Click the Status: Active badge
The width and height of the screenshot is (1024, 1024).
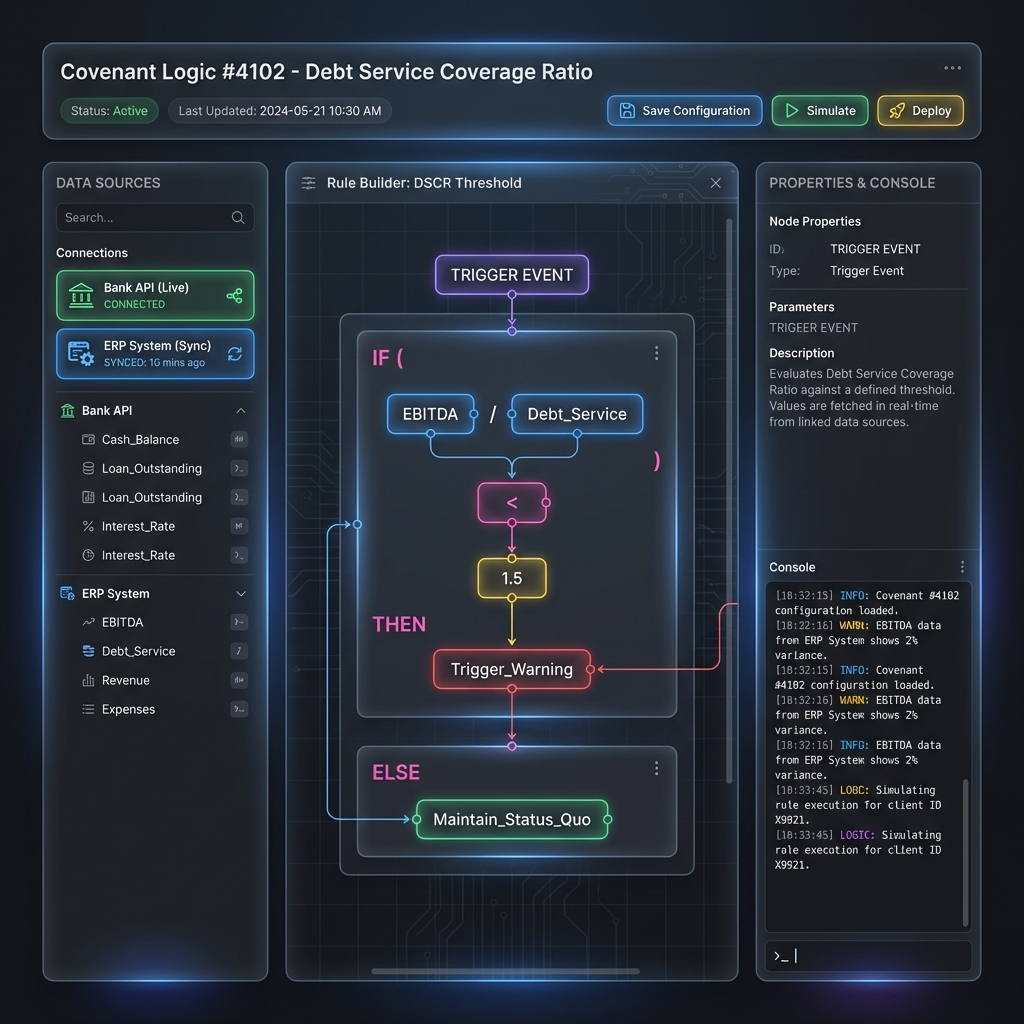109,111
